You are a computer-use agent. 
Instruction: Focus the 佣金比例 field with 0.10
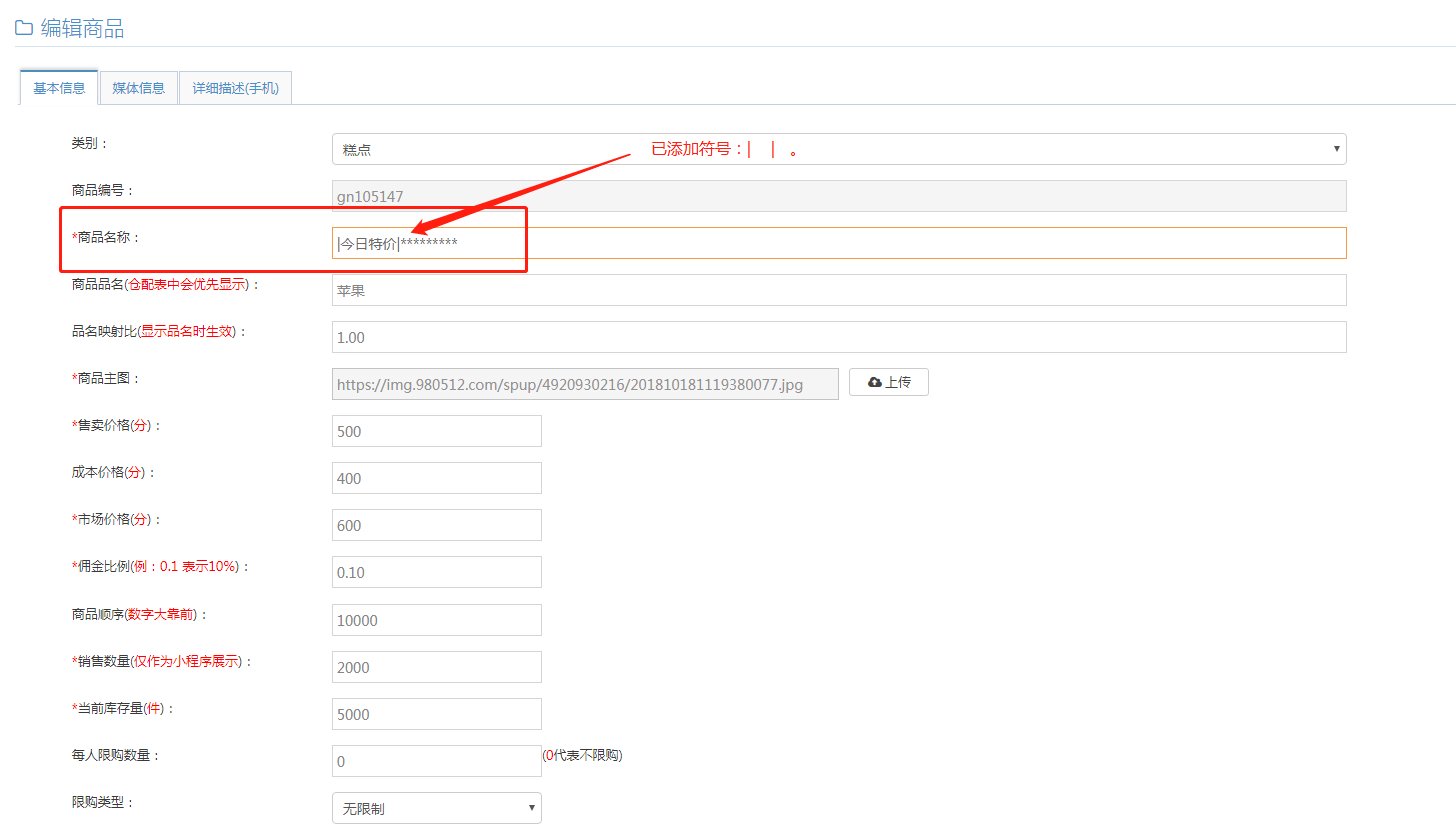[437, 572]
